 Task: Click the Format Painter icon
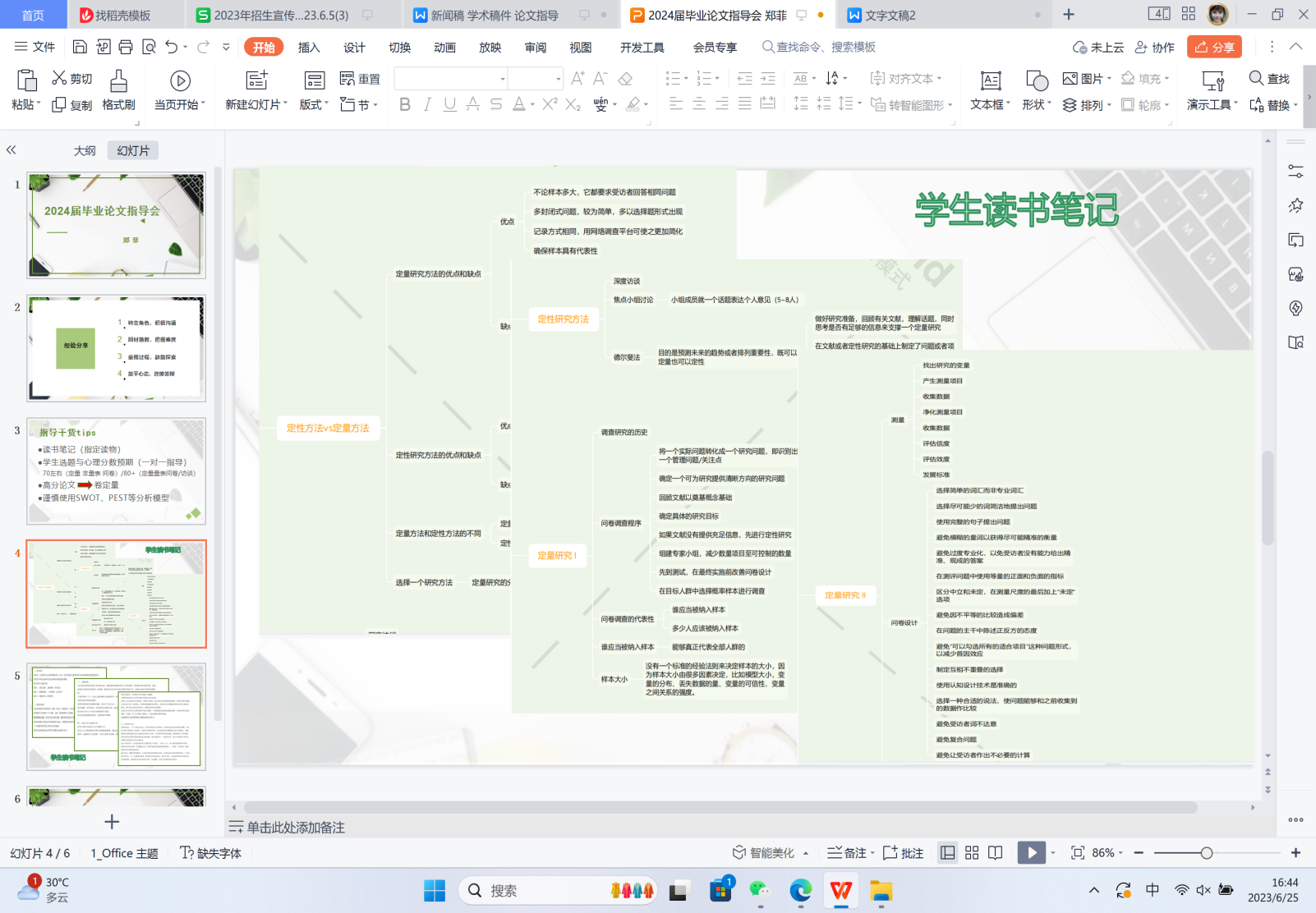click(x=118, y=81)
